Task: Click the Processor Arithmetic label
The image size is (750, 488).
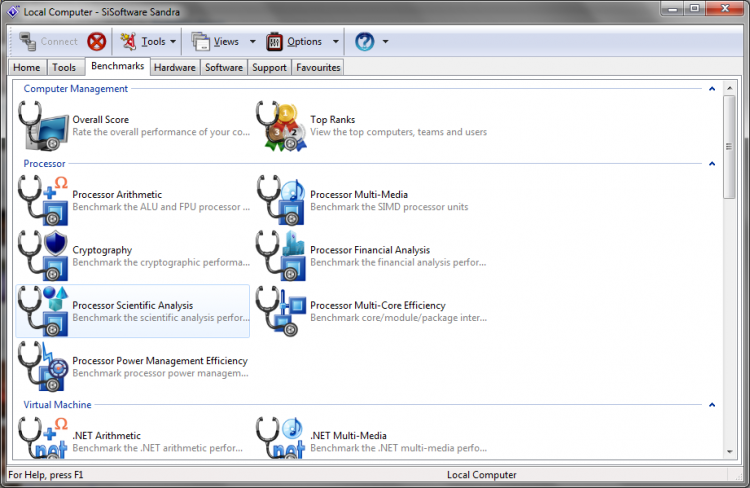Action: [117, 194]
